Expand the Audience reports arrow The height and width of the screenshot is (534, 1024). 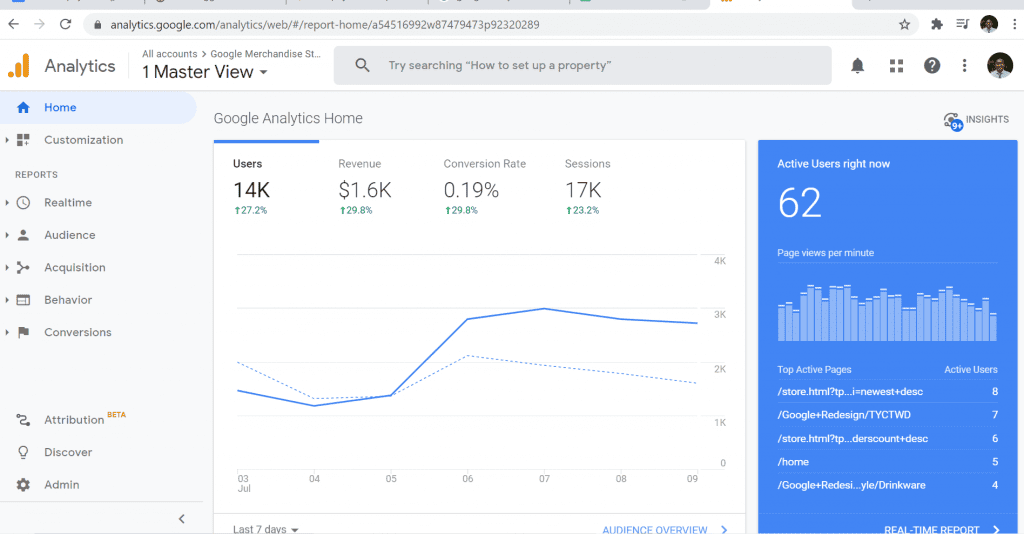pyautogui.click(x=7, y=235)
